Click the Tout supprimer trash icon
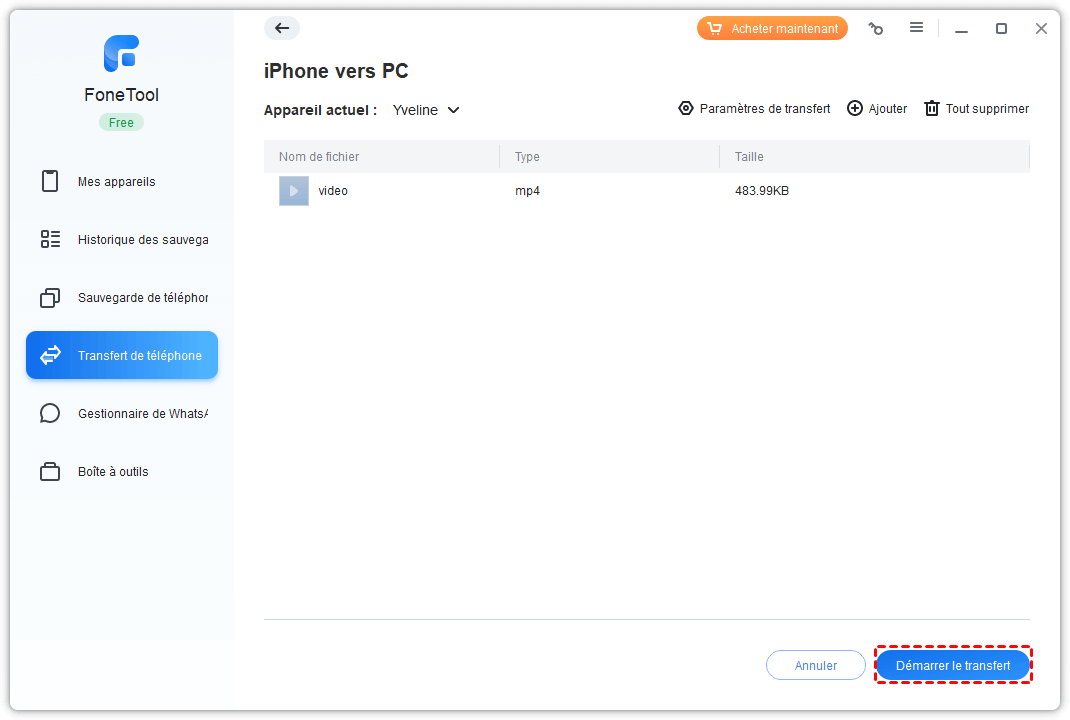1070x720 pixels. pos(932,109)
